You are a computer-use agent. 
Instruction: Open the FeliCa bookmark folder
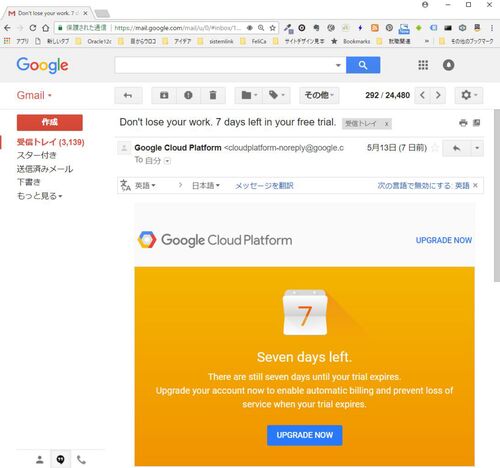click(x=253, y=41)
